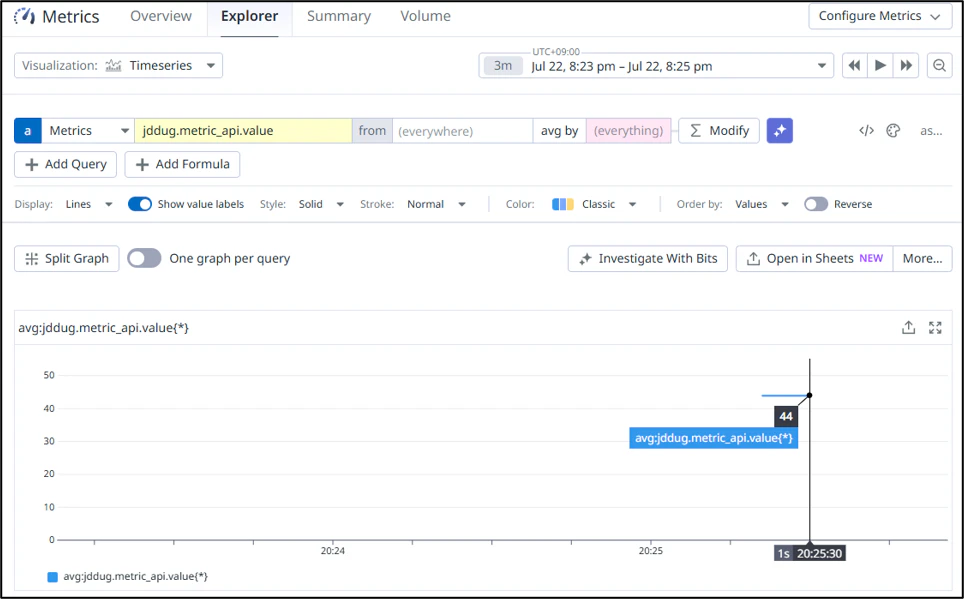This screenshot has height=599, width=964.
Task: Click the play button for live mode
Action: (x=880, y=65)
